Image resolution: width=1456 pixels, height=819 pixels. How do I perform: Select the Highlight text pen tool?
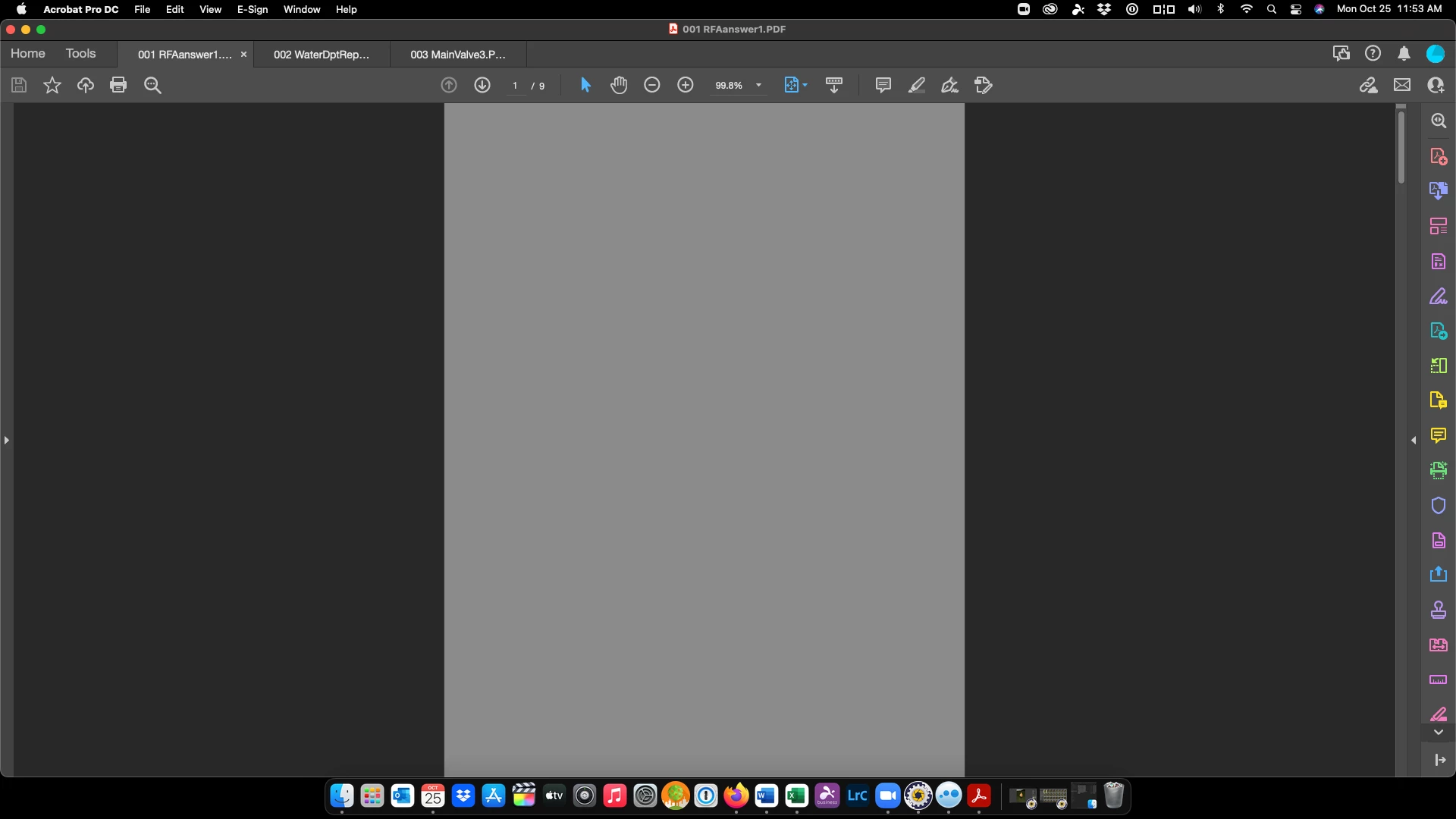click(x=916, y=85)
